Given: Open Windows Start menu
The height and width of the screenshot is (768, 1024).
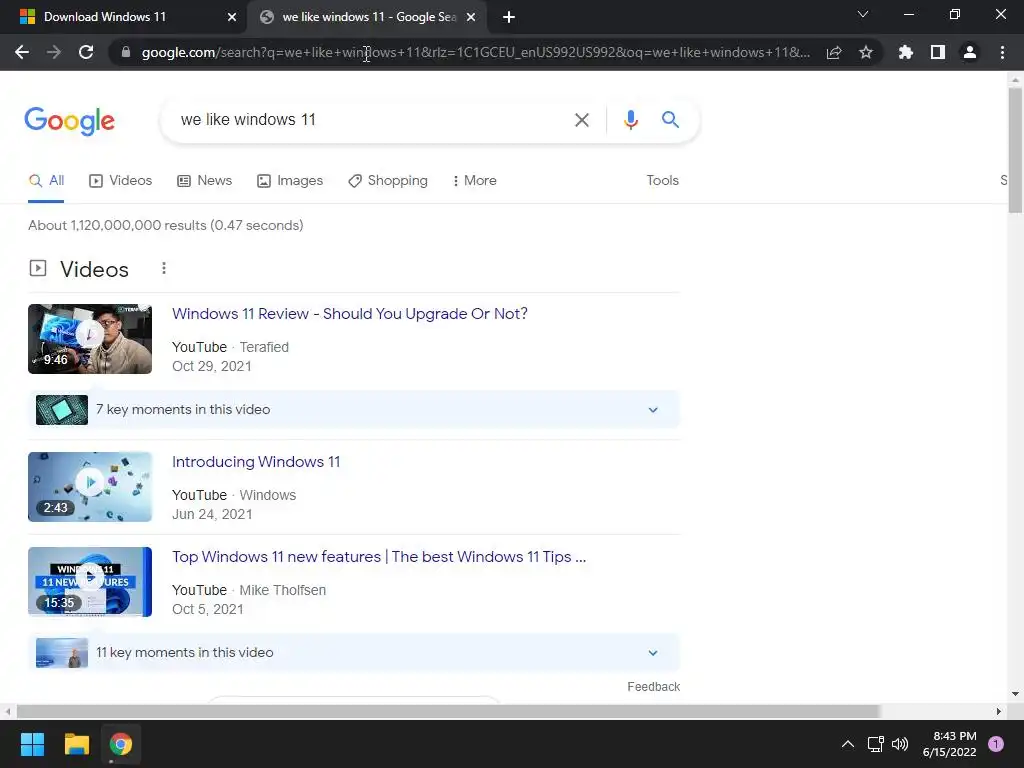Looking at the screenshot, I should [32, 744].
